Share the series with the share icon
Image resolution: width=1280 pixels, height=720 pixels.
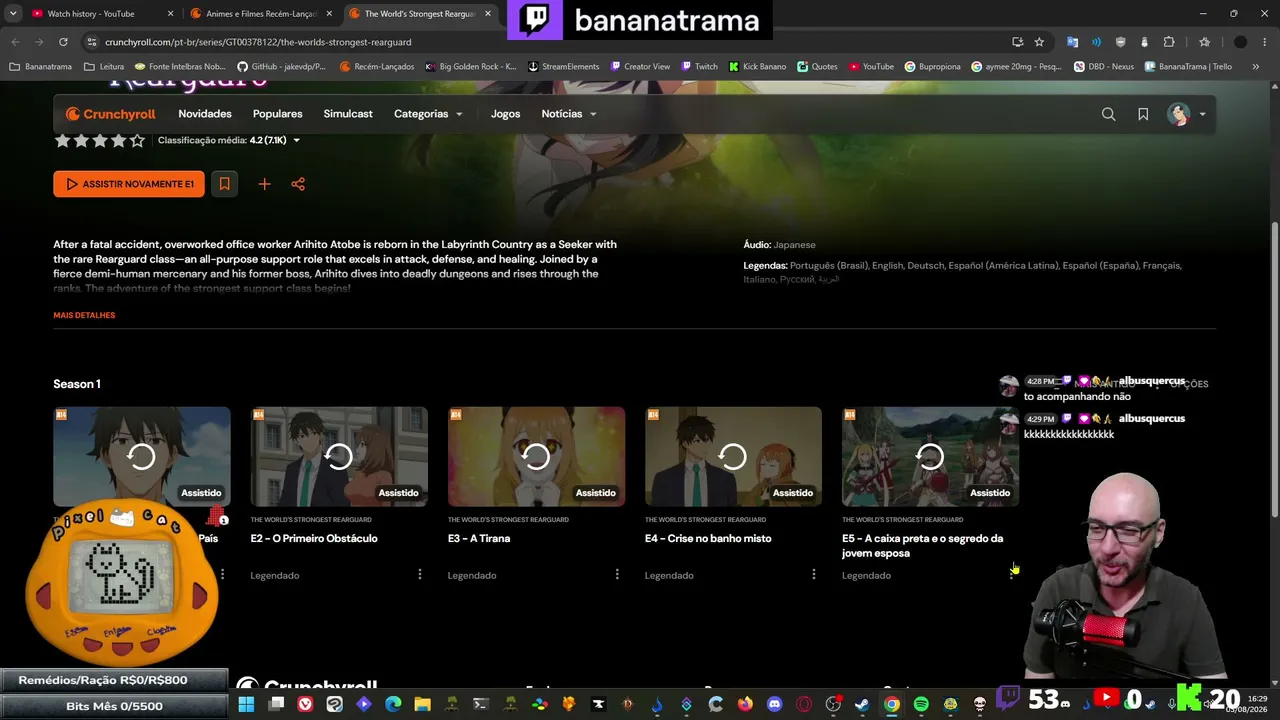point(298,184)
